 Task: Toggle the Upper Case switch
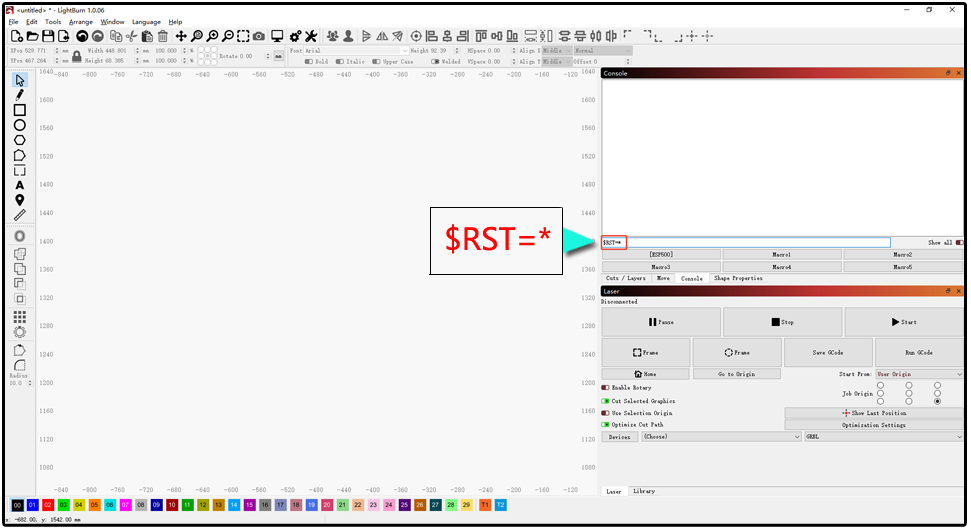click(376, 61)
